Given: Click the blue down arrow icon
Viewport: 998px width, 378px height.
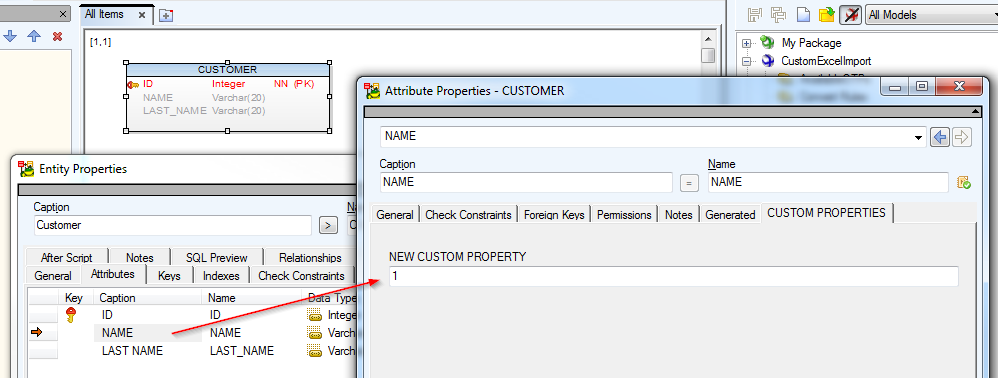Looking at the screenshot, I should coord(10,36).
